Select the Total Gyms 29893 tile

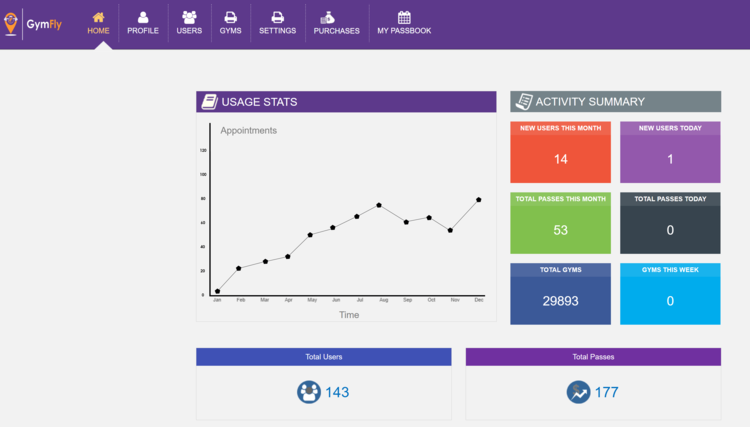(560, 294)
